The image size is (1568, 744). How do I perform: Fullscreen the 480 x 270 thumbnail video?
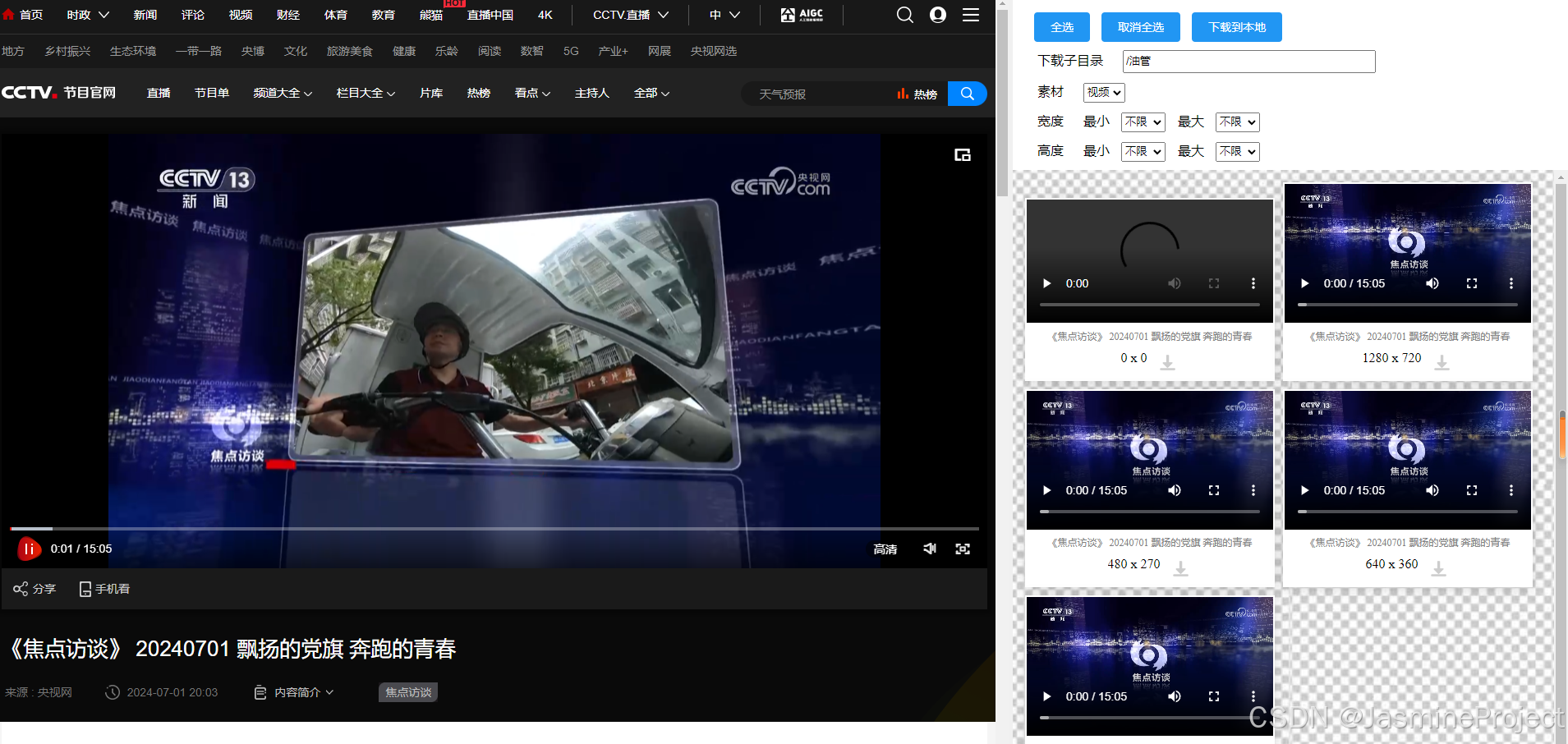(1214, 490)
